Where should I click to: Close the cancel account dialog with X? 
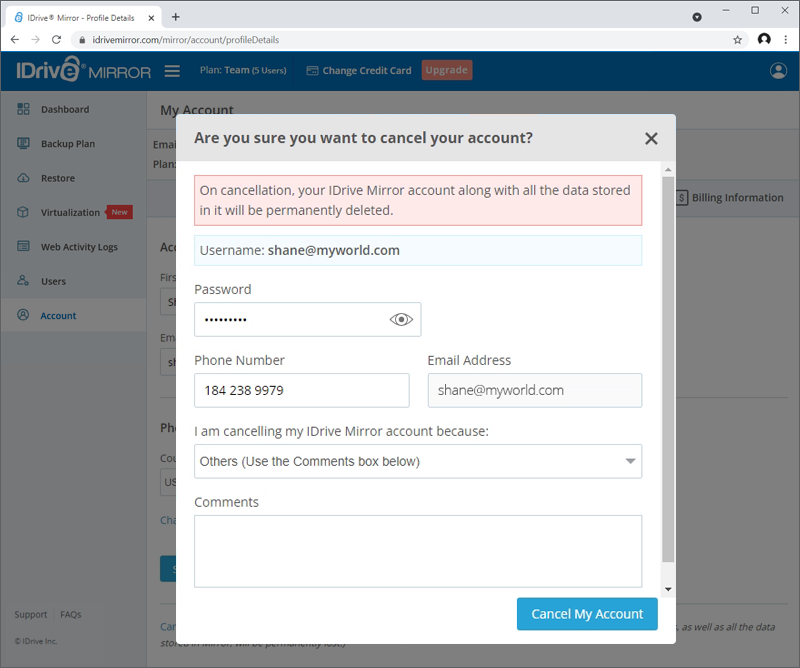[x=651, y=138]
